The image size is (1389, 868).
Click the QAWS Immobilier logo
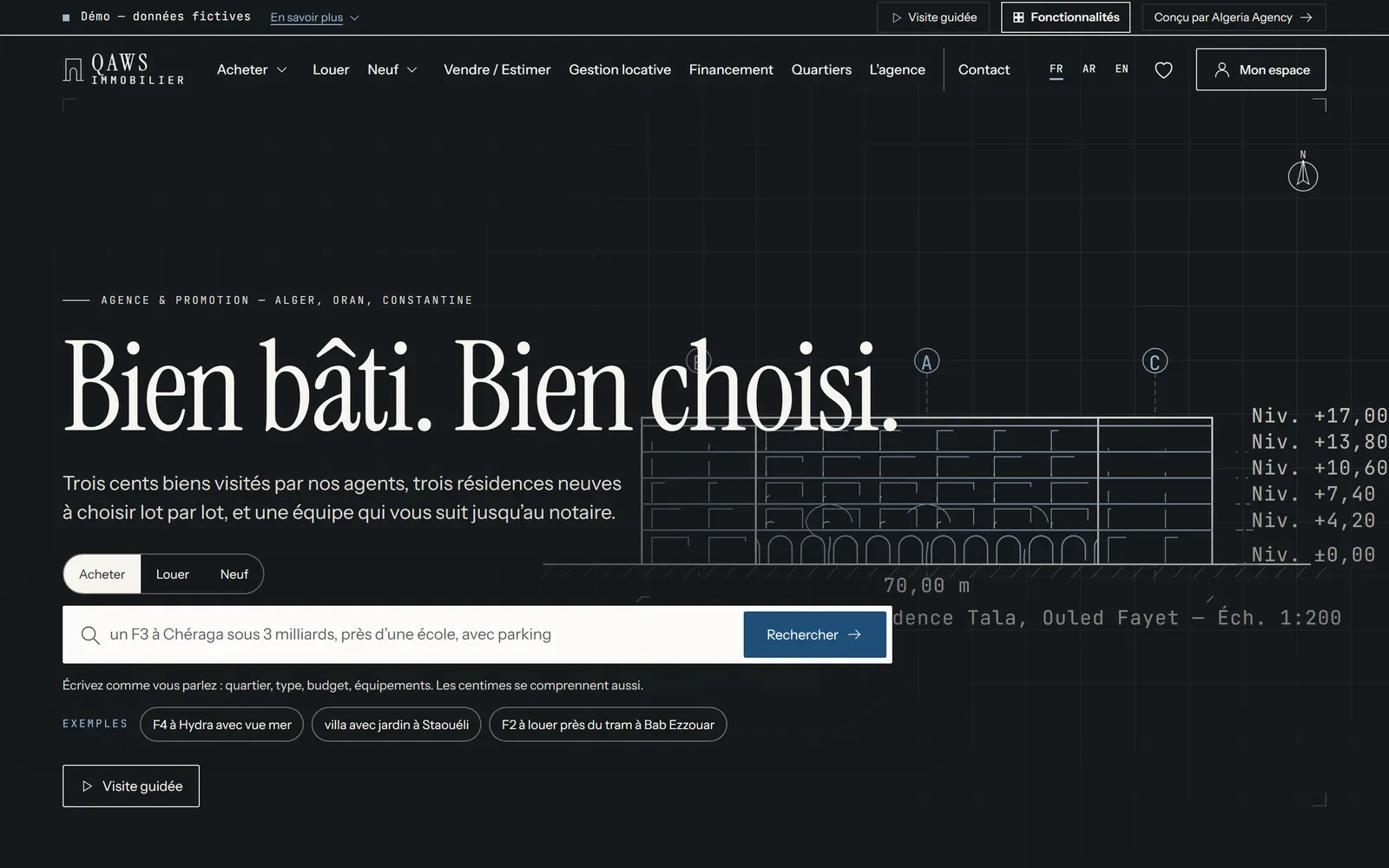(123, 69)
